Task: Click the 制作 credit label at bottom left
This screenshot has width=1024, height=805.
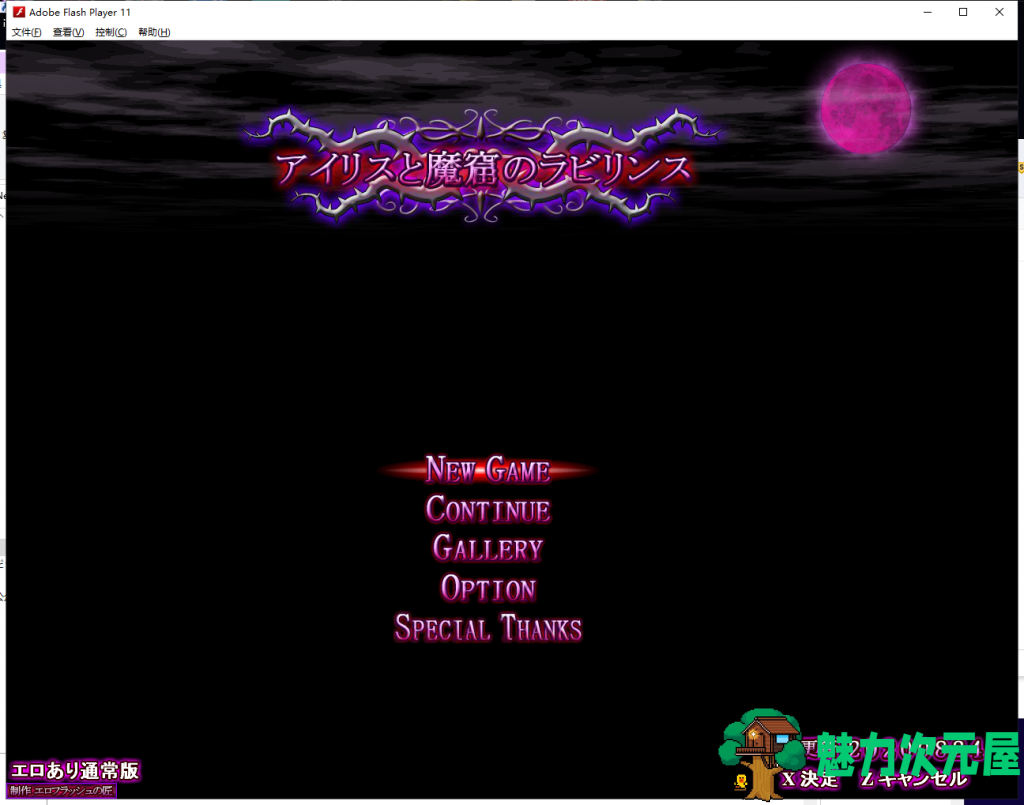Action: [62, 791]
